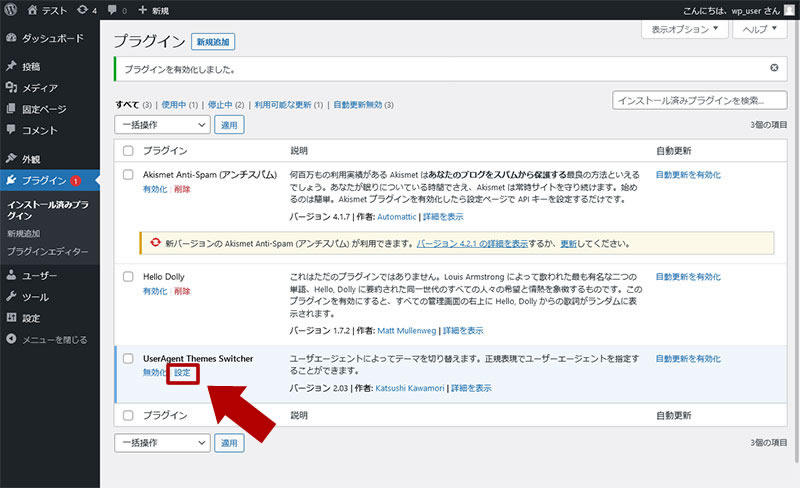Open the bottom 一括操作 dropdown
Screen dimensions: 800x488
point(162,443)
